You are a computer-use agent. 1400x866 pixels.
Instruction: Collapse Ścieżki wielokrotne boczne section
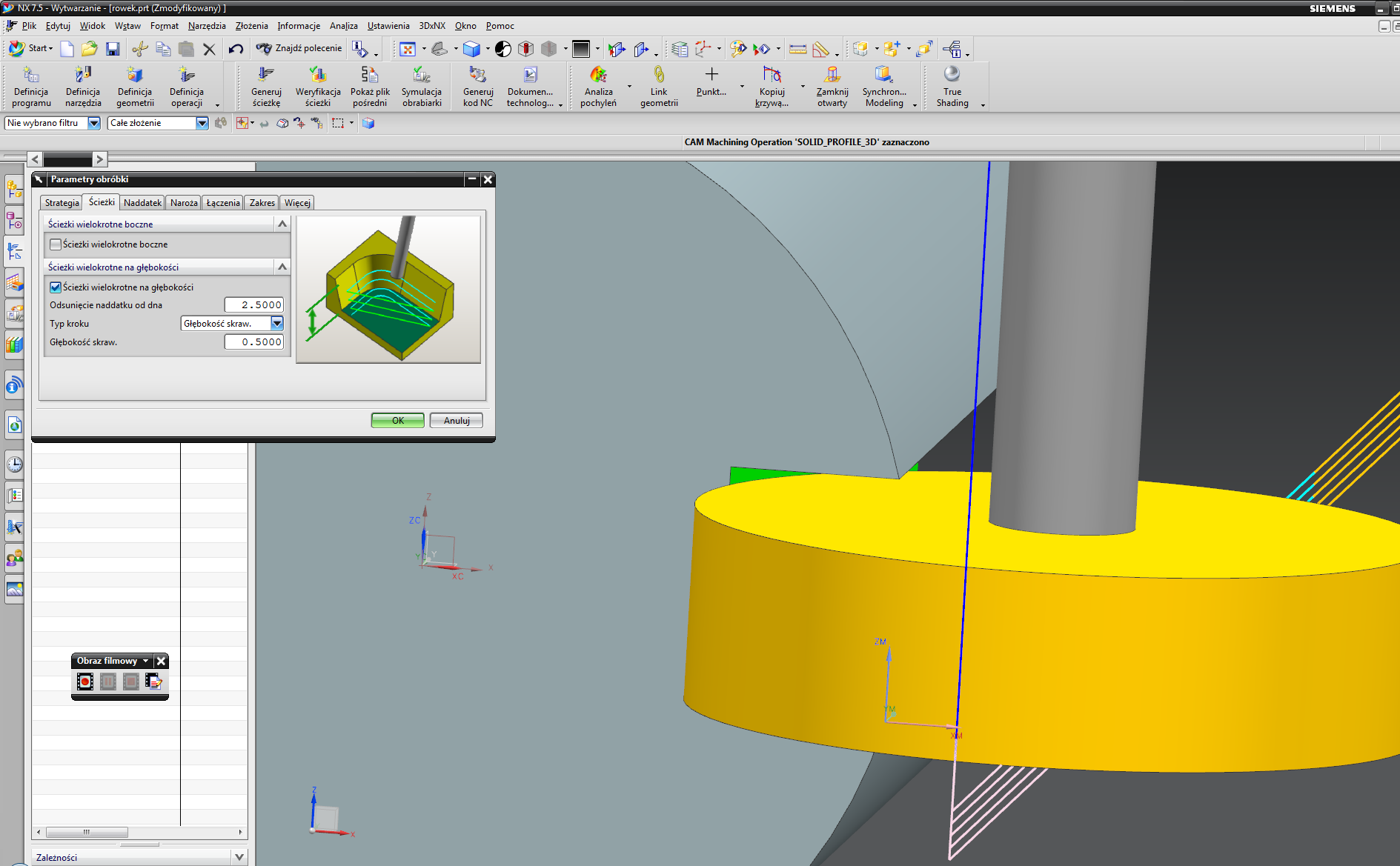(282, 224)
